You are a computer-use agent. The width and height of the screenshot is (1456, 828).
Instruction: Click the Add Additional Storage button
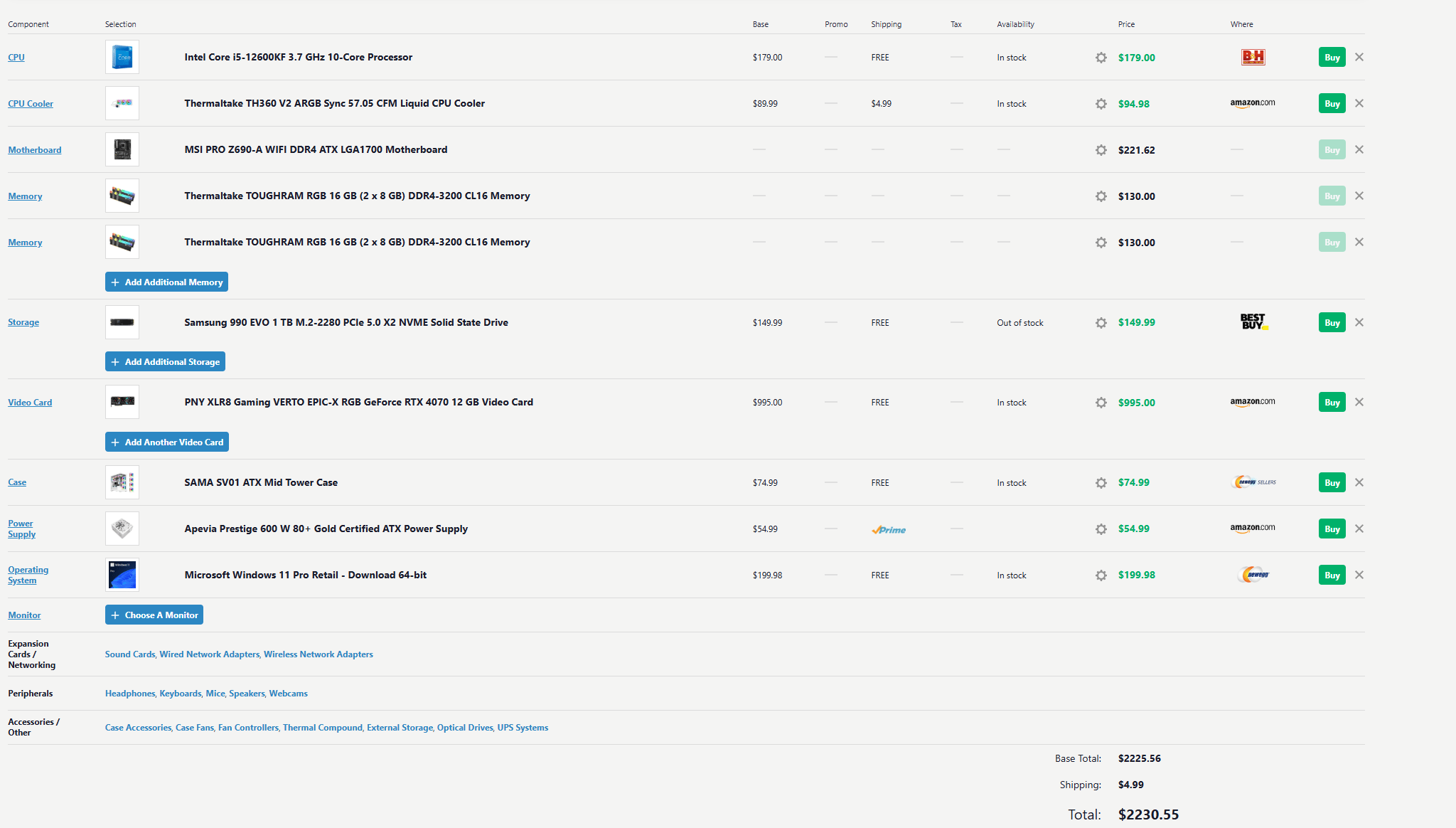tap(165, 362)
